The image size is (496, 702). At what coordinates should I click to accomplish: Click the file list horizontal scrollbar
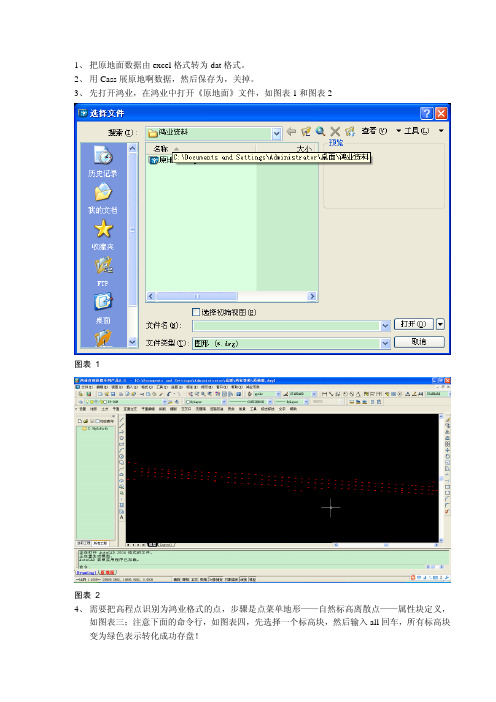[x=231, y=296]
